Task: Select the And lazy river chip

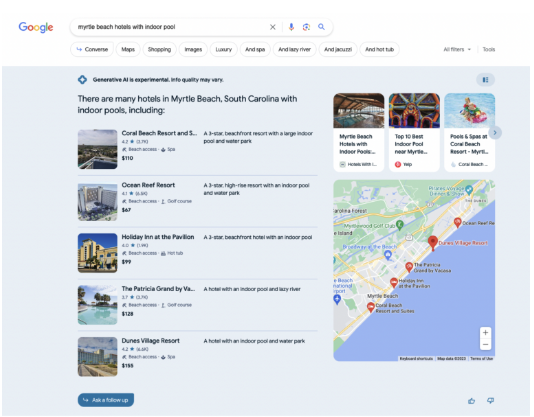Action: [x=295, y=49]
